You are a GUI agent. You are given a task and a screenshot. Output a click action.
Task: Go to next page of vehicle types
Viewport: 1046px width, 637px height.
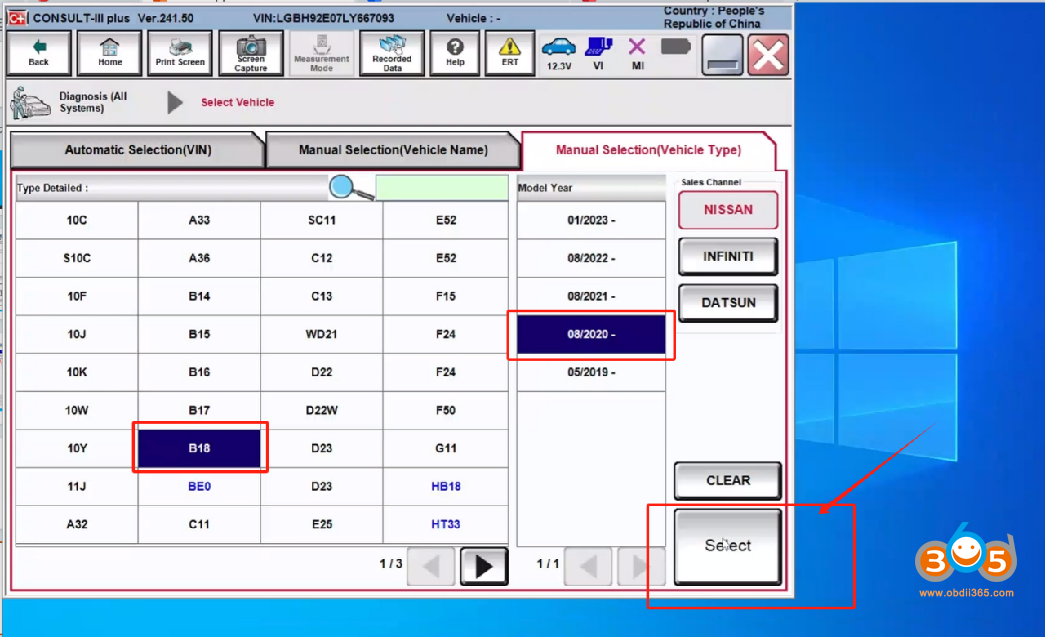point(484,567)
